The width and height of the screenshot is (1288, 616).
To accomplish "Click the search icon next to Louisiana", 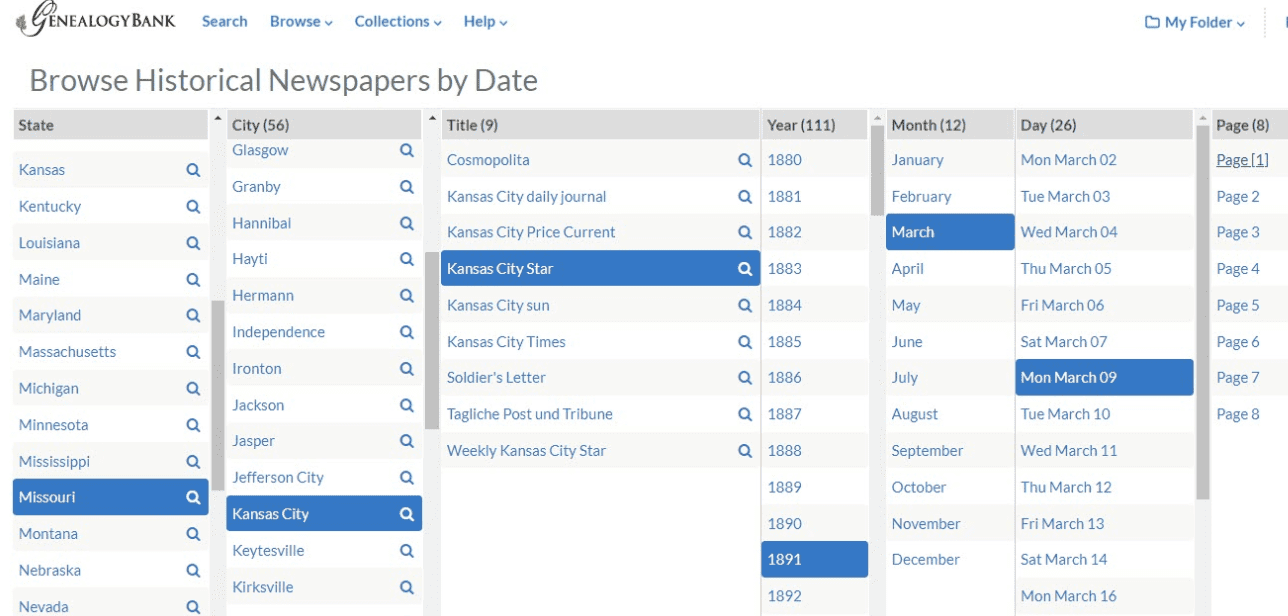I will 193,243.
